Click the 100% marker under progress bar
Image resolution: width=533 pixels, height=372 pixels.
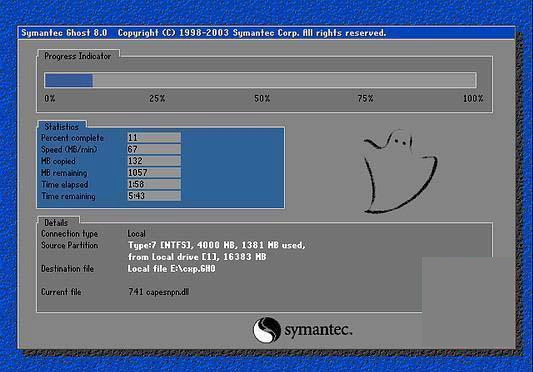[x=473, y=99]
